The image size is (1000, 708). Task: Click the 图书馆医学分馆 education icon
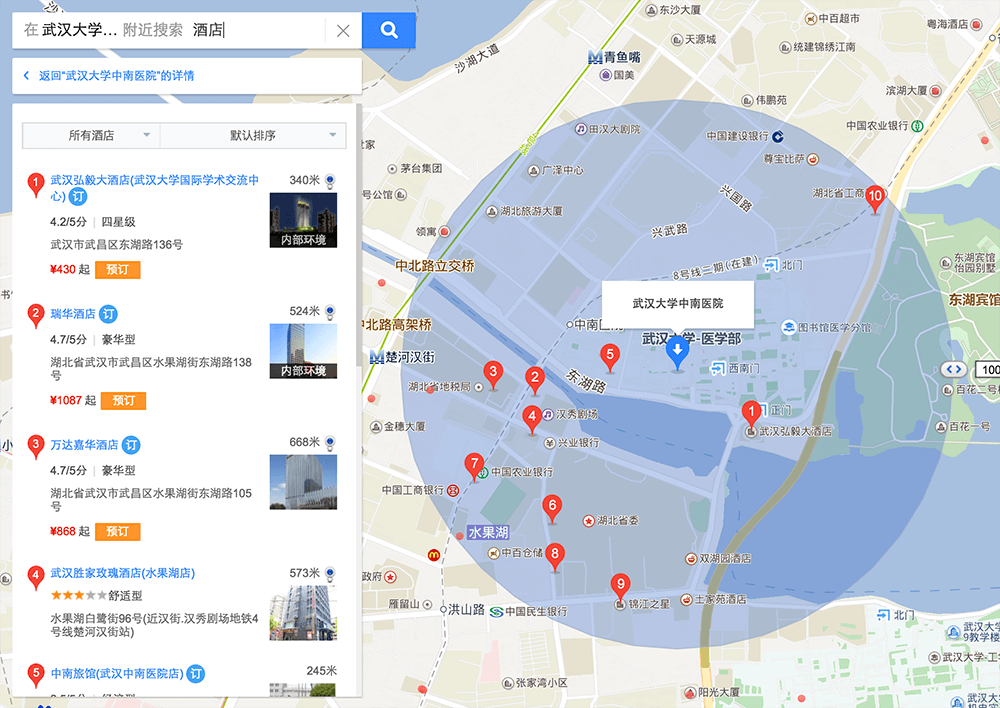coord(789,327)
